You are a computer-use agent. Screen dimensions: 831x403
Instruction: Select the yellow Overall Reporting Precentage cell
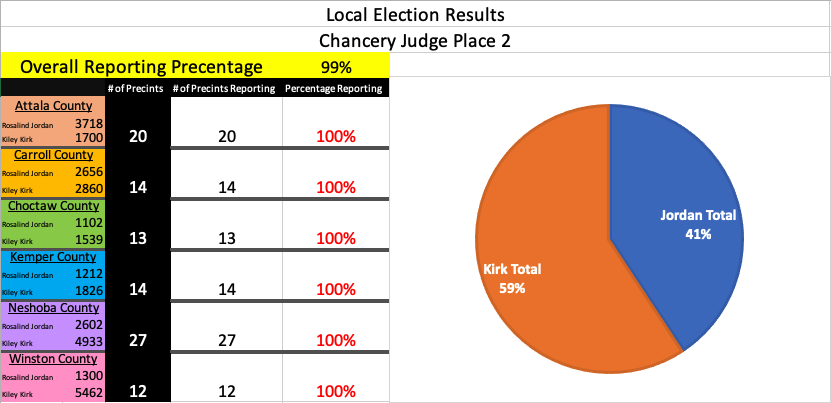142,67
